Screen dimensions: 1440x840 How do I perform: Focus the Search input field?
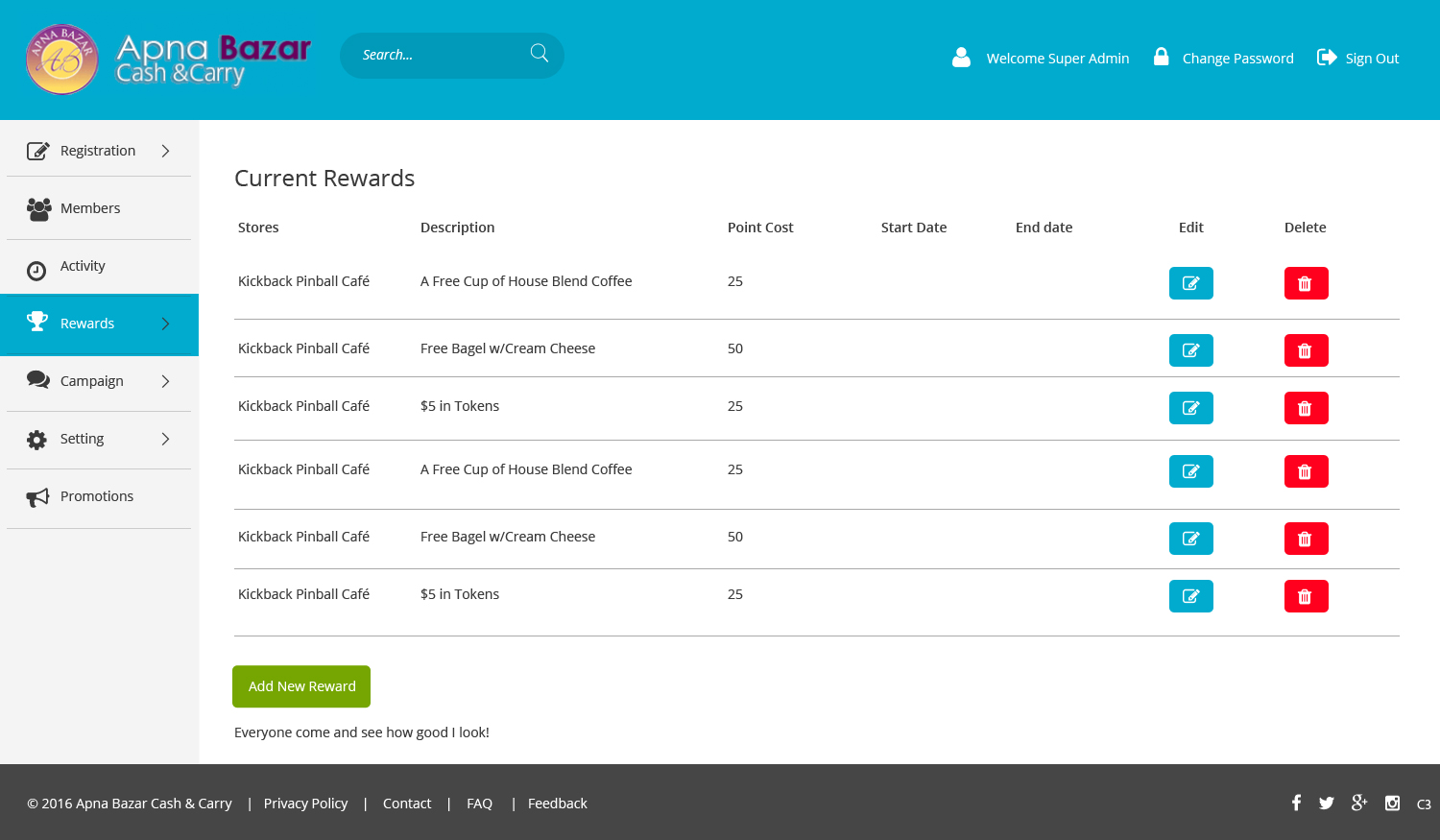click(x=437, y=55)
